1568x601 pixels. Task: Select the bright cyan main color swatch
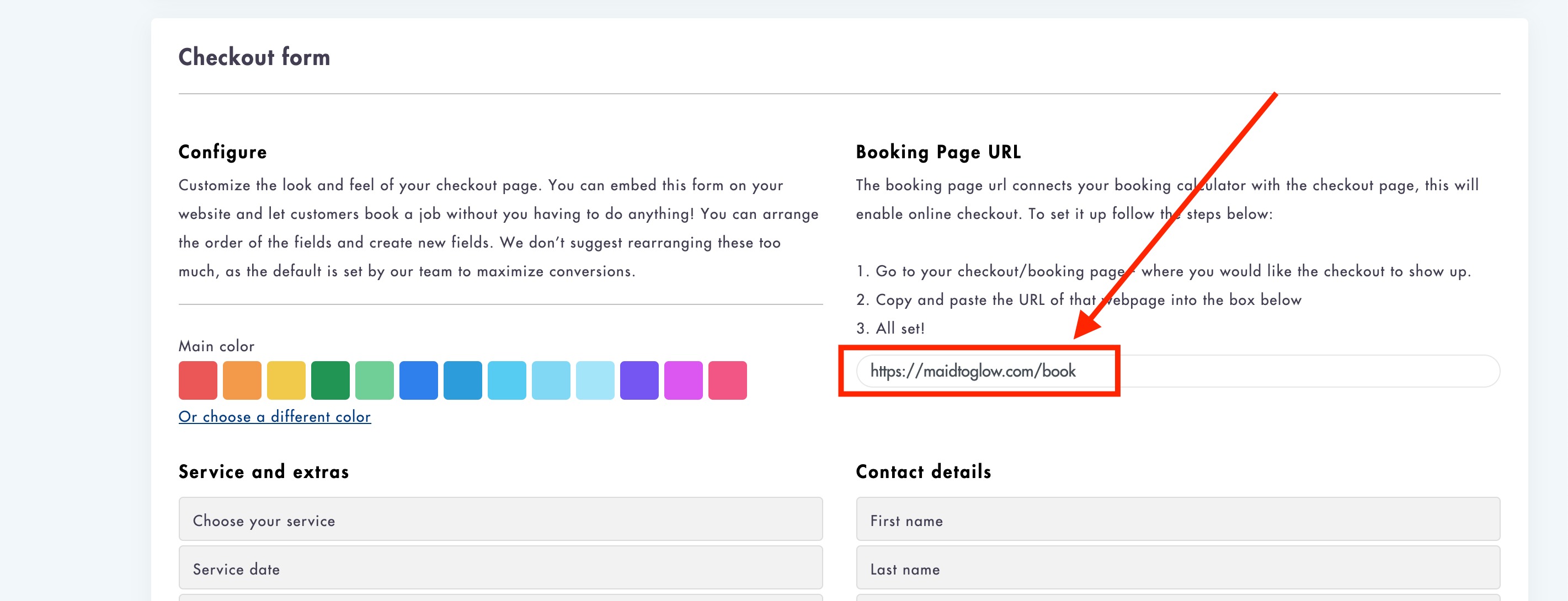(x=506, y=380)
